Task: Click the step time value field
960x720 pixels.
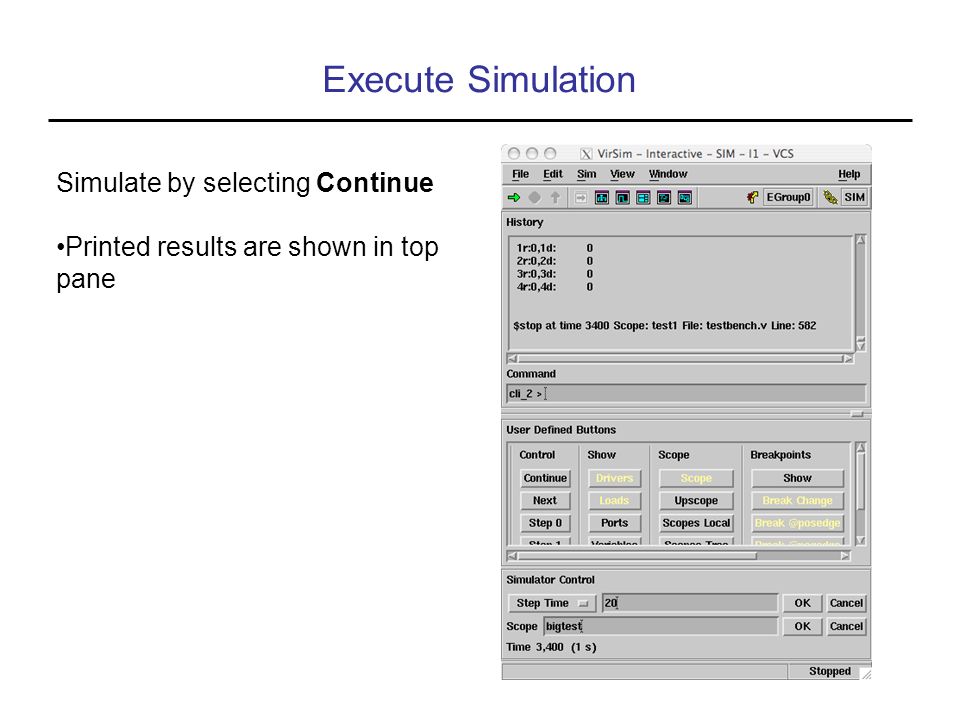Action: 689,603
